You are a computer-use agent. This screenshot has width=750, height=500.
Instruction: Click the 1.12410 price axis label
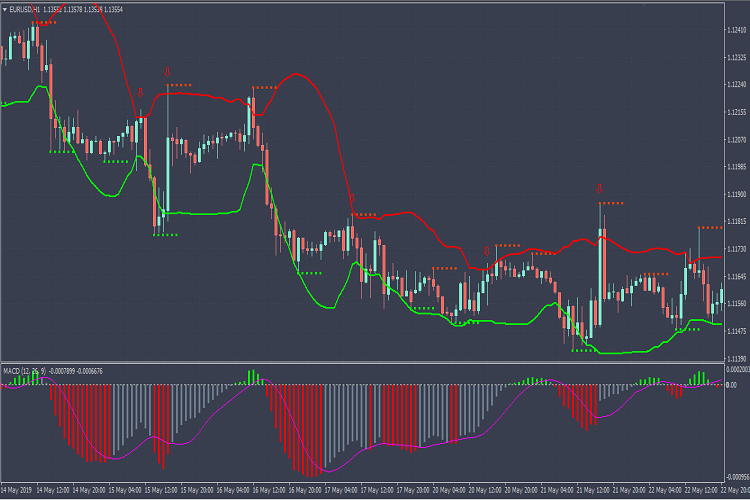click(x=737, y=30)
